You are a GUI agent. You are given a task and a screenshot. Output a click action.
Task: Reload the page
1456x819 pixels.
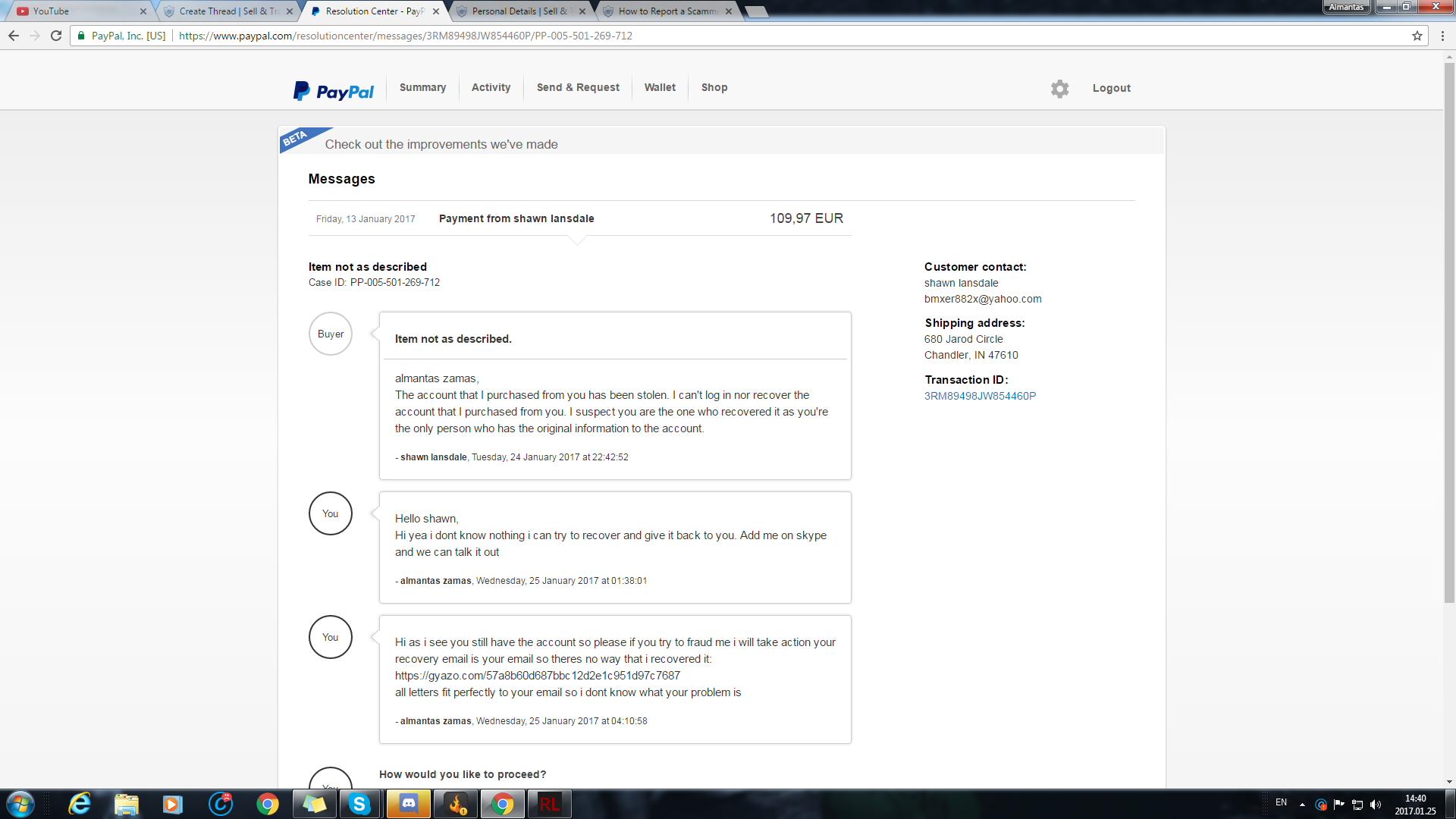tap(56, 36)
